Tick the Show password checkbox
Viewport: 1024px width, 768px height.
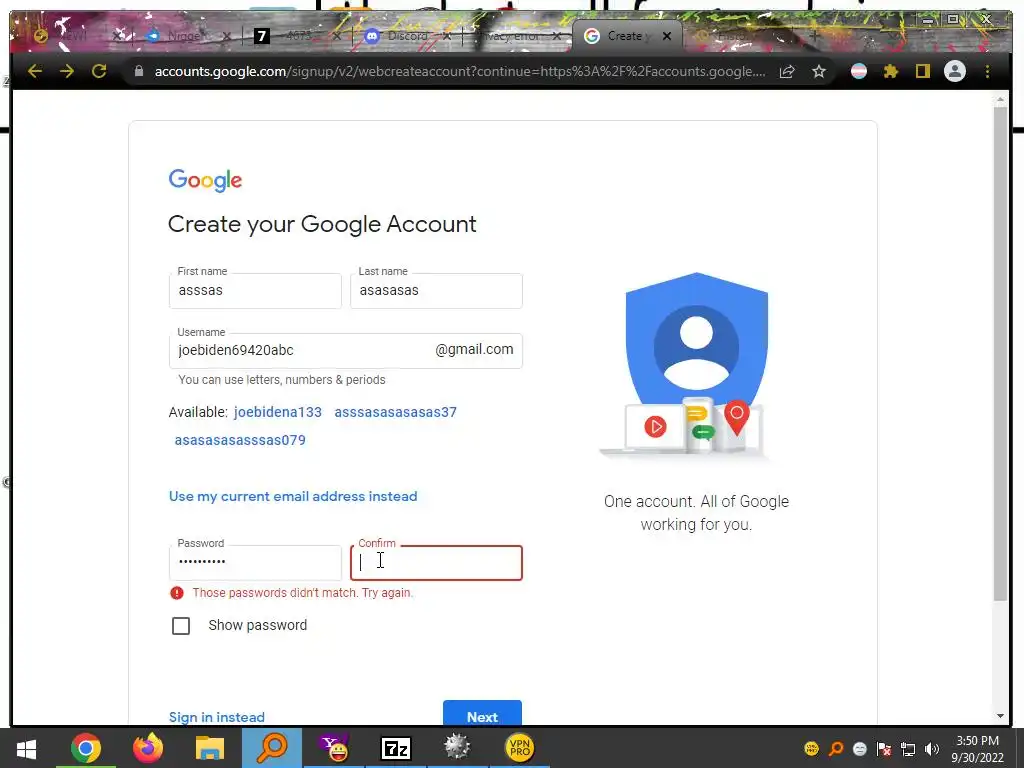click(x=181, y=626)
